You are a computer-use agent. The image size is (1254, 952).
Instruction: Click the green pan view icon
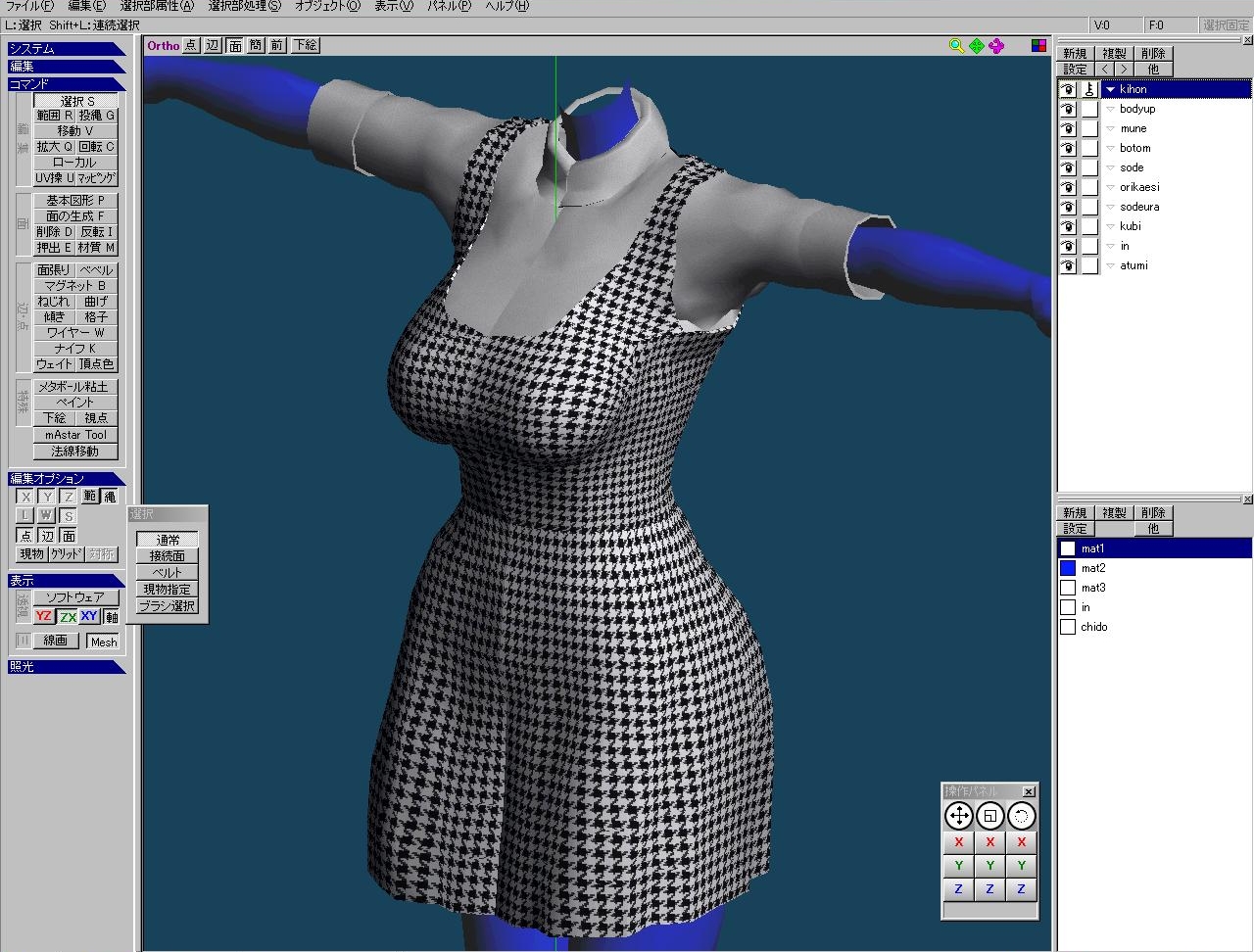[x=977, y=46]
